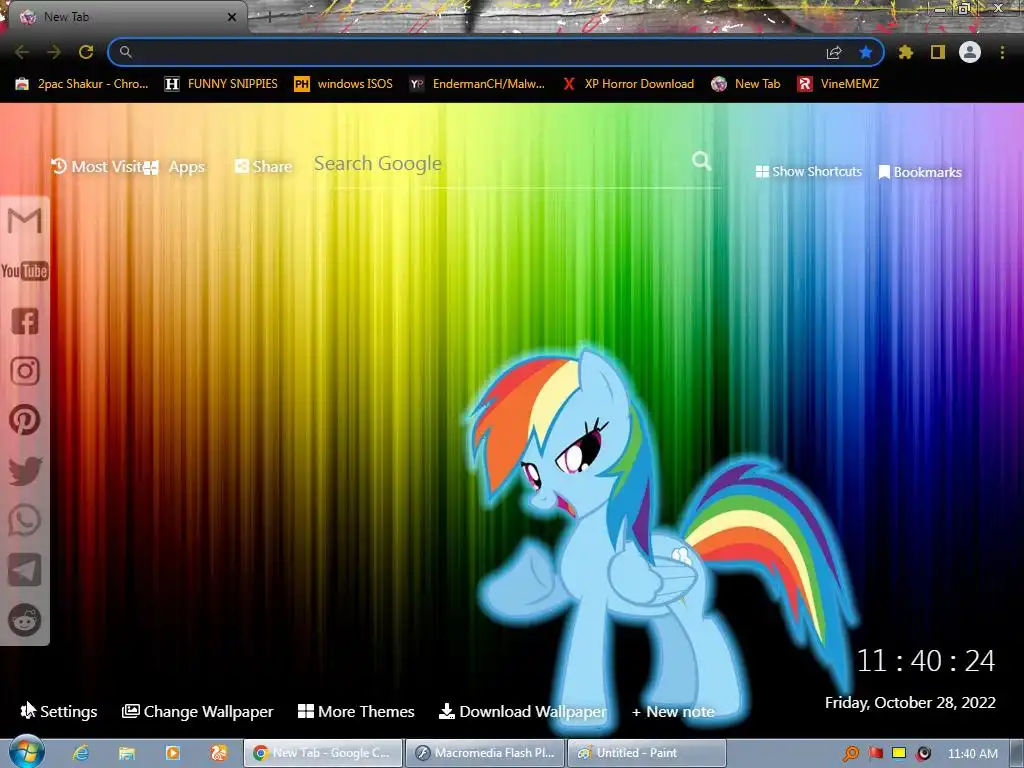This screenshot has width=1024, height=768.
Task: Click the date Friday, October 28, 2022
Action: [910, 703]
